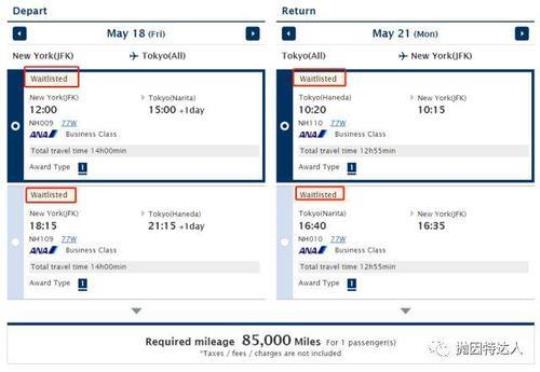Click the 16:40 Tokyo(Narita) return flight card
Viewport: 540px width, 372px height.
tap(406, 242)
